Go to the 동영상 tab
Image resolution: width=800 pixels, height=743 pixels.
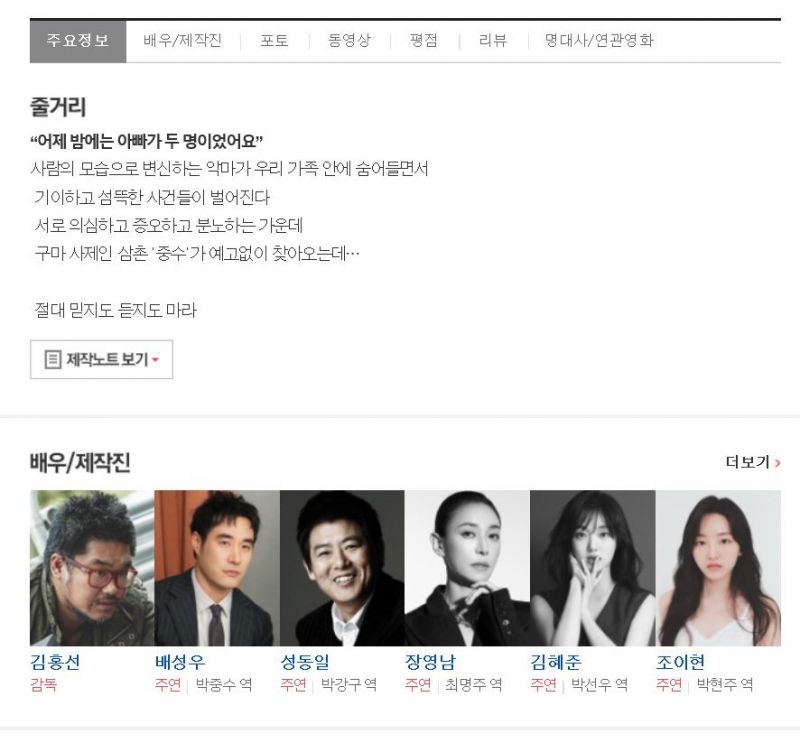(349, 41)
